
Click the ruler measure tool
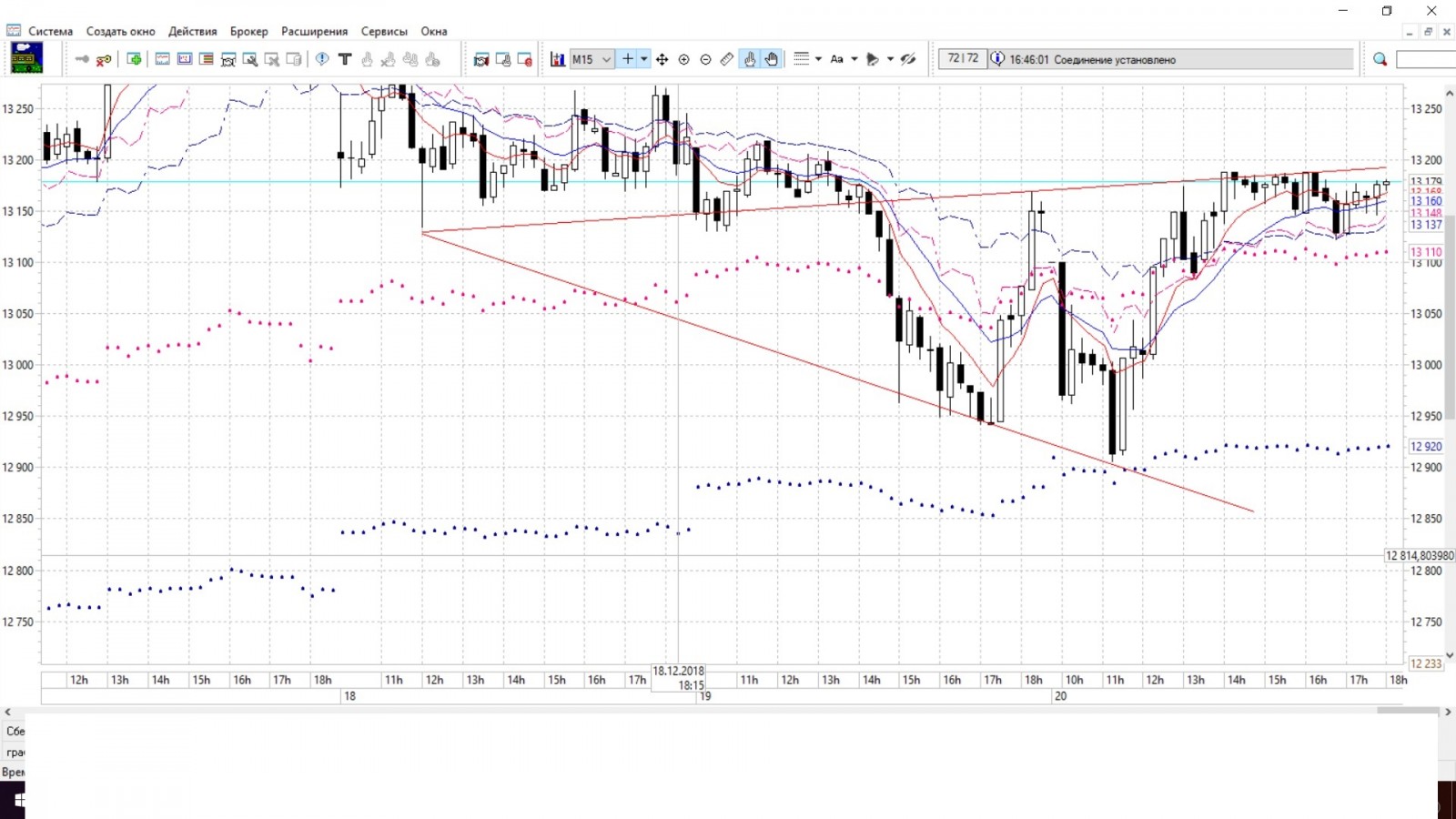727,59
